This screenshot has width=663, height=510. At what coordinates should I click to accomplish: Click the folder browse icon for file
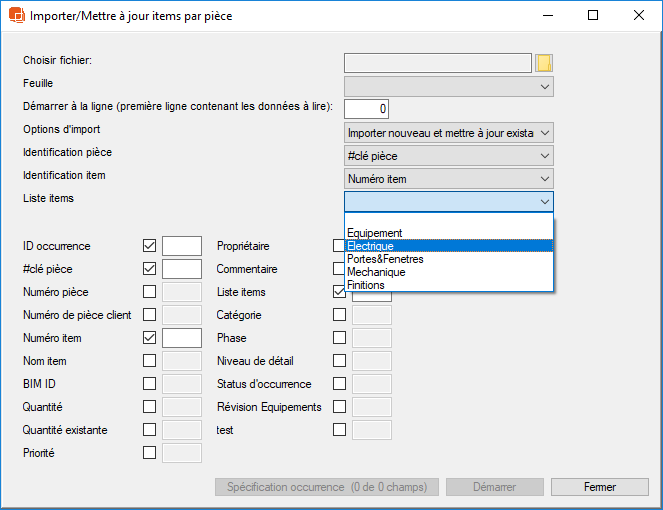(x=544, y=63)
